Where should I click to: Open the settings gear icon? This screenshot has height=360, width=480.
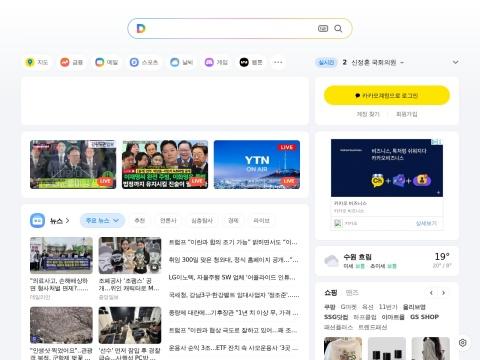coord(463,343)
